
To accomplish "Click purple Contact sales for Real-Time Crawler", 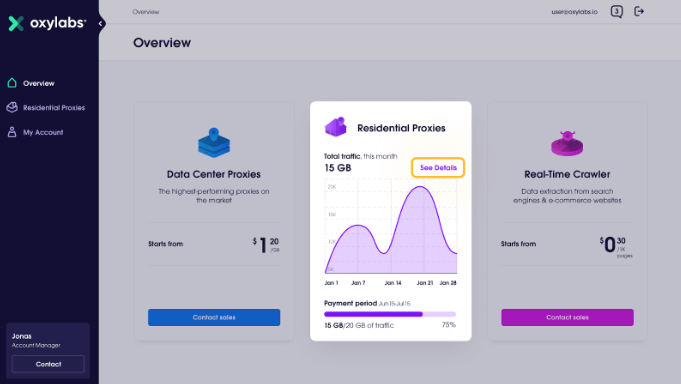I will 567,318.
